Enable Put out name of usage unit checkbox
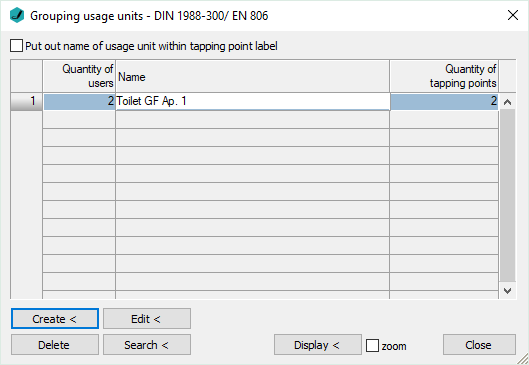 17,46
